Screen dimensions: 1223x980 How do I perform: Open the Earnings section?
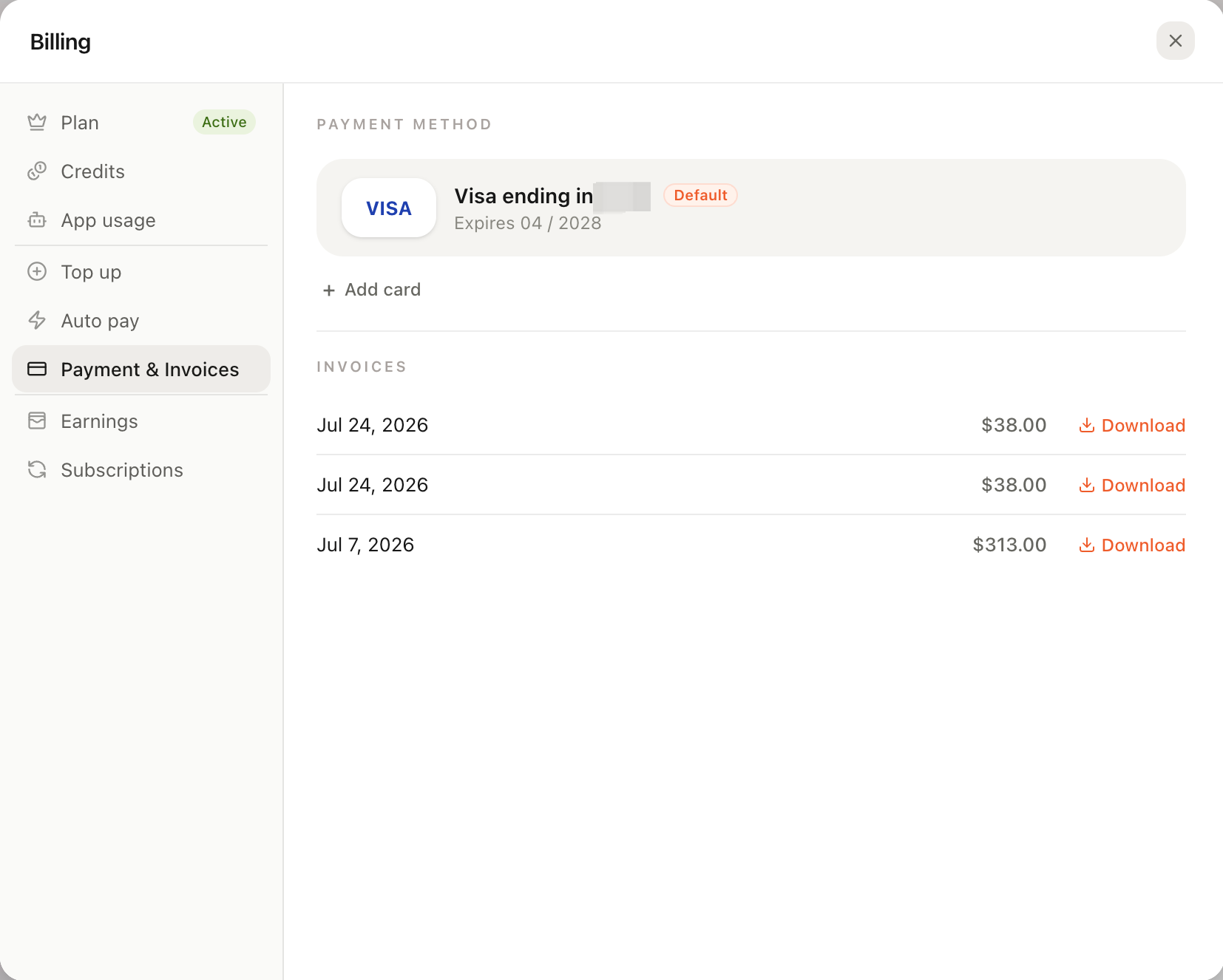[141, 421]
